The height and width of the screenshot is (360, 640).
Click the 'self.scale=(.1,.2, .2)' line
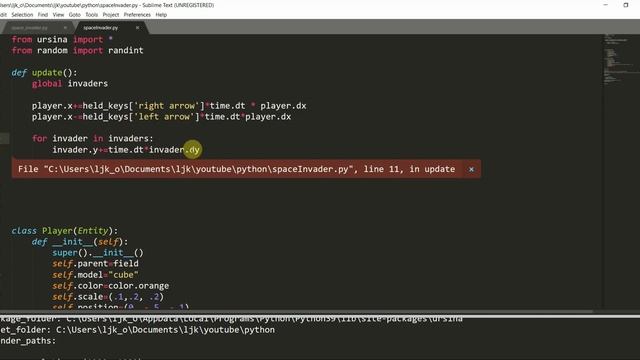pyautogui.click(x=108, y=297)
